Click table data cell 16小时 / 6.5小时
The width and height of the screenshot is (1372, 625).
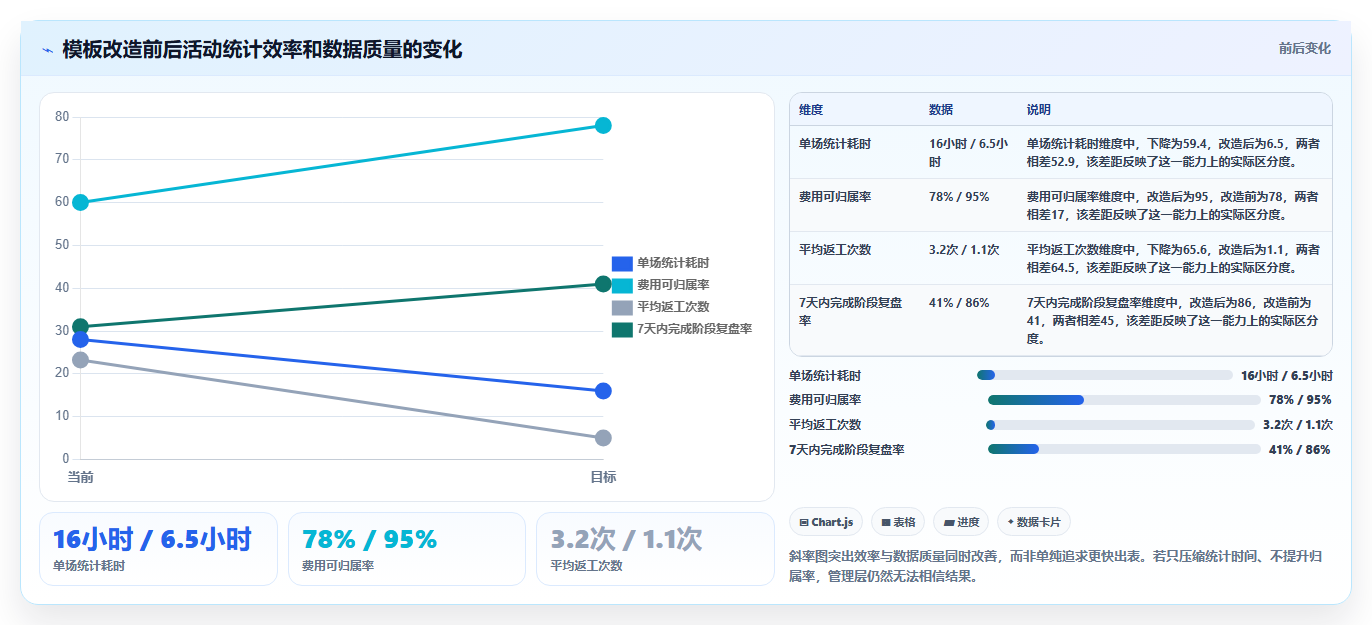(968, 152)
